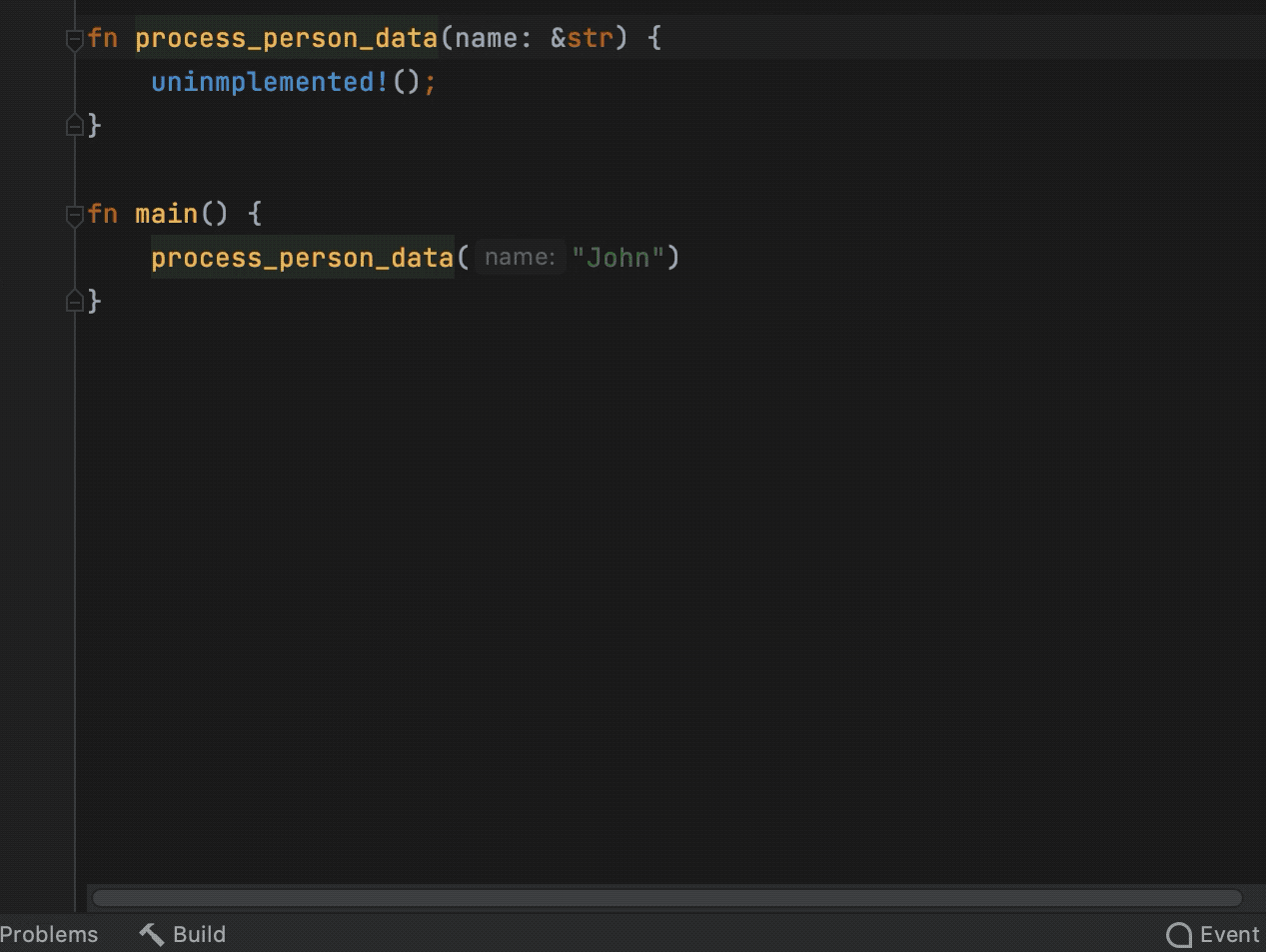Click the "John" string literal
This screenshot has height=952, width=1266.
618,258
